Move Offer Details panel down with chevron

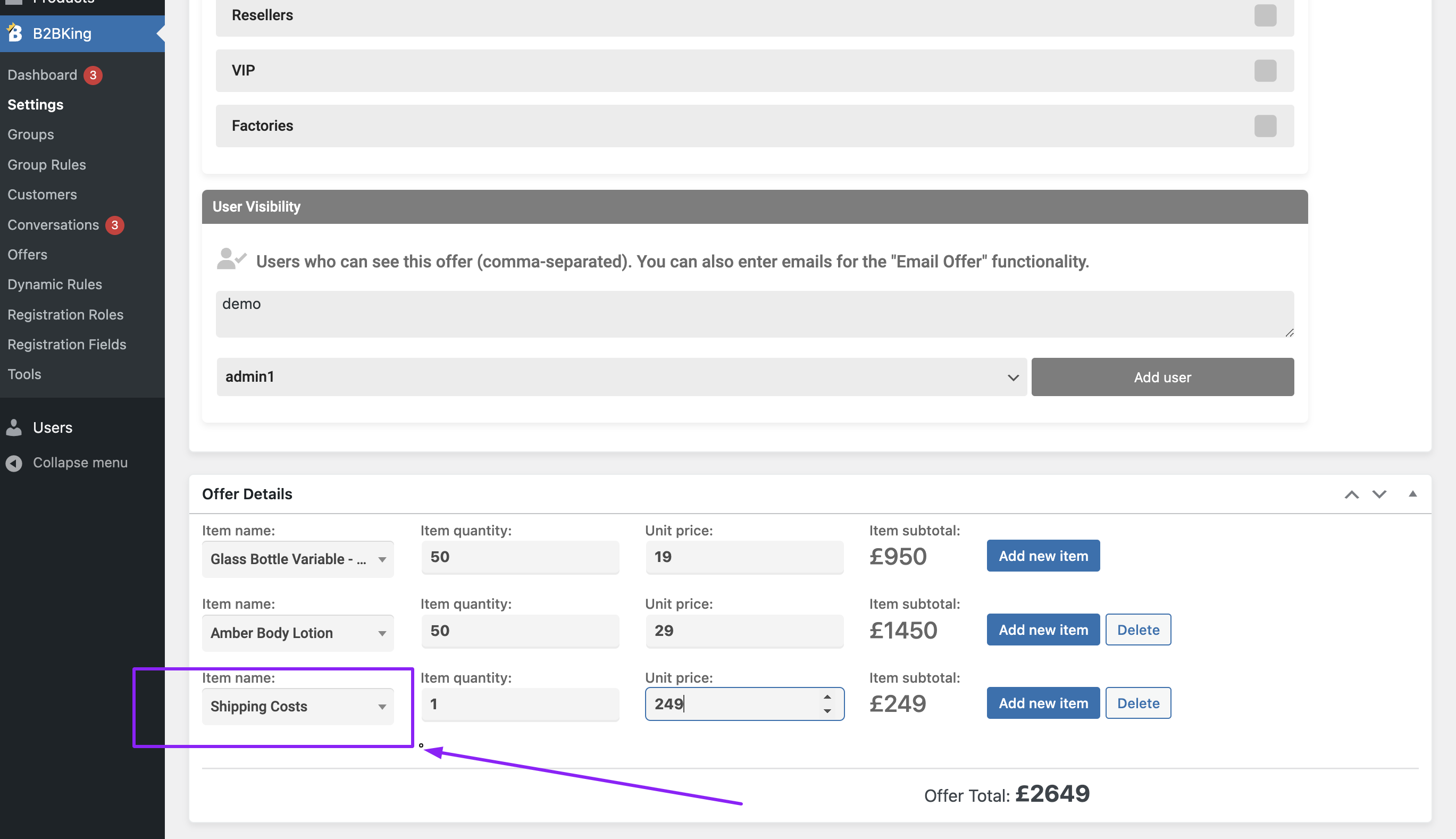[x=1379, y=494]
